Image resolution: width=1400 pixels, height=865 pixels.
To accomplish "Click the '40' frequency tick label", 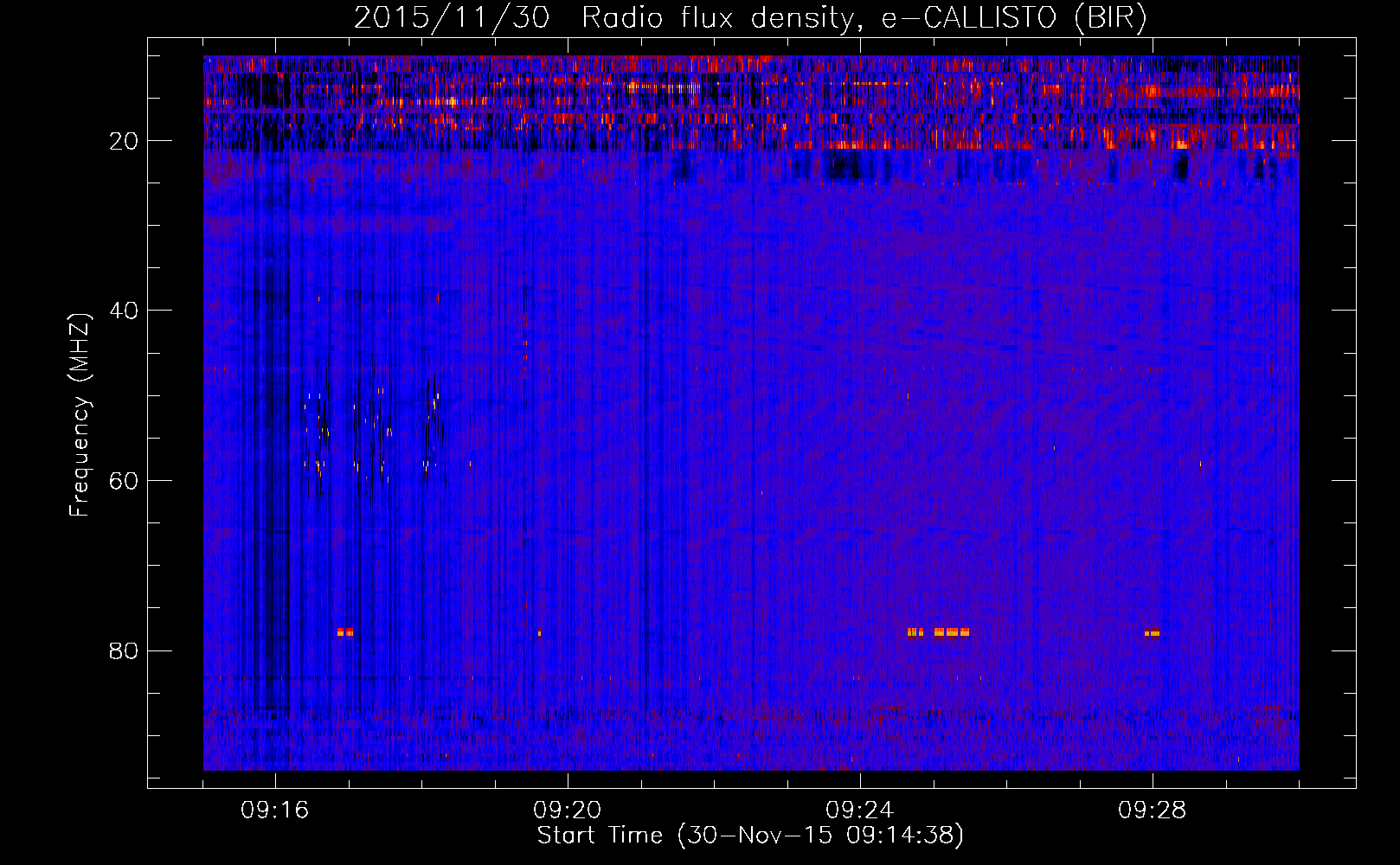I will [x=125, y=311].
